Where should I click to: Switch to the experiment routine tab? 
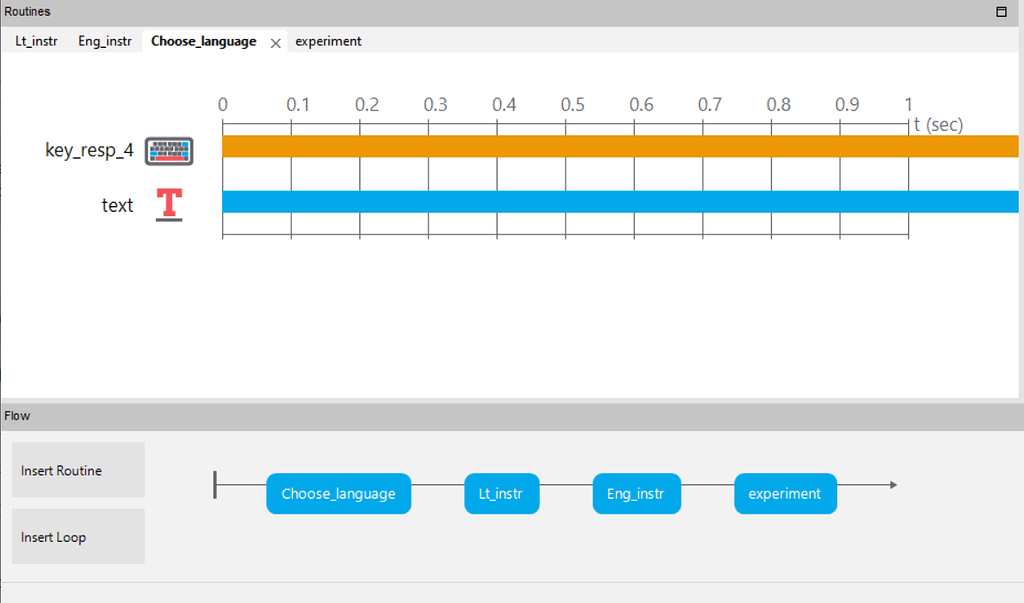[330, 42]
